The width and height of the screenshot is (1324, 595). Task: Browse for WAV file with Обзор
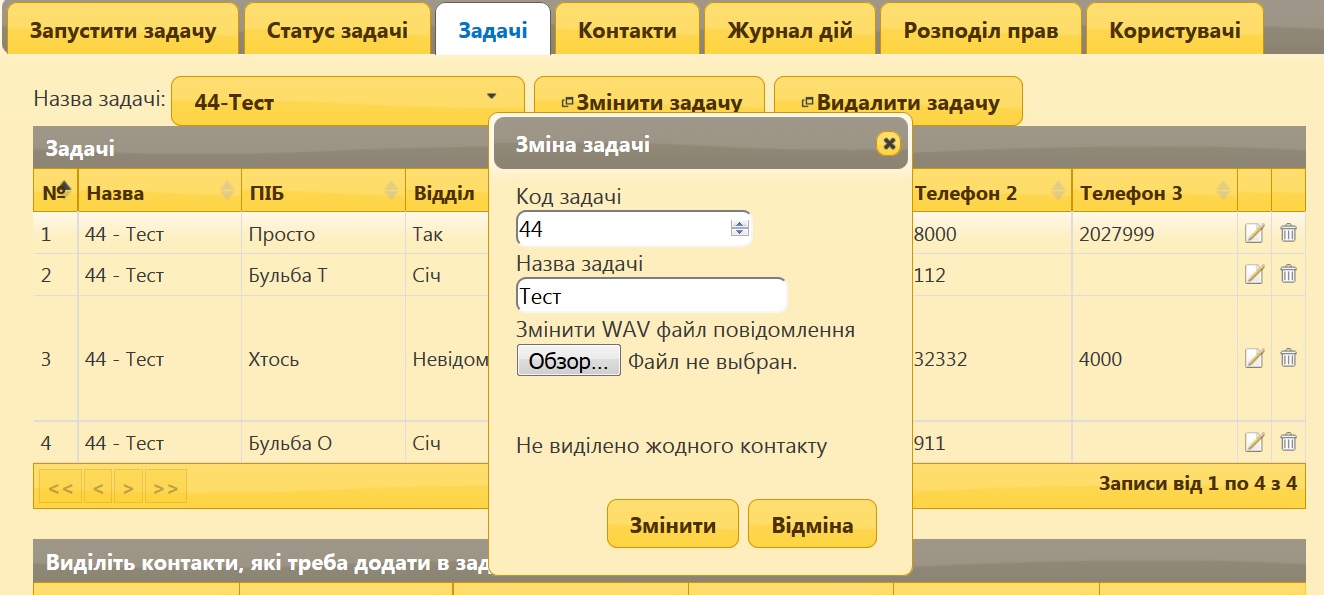point(569,361)
